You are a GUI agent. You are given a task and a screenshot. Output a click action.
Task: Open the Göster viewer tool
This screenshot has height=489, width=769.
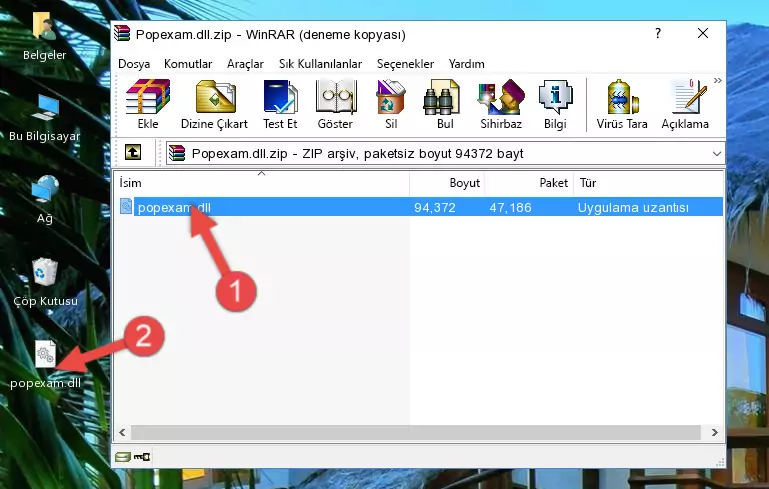tap(335, 104)
